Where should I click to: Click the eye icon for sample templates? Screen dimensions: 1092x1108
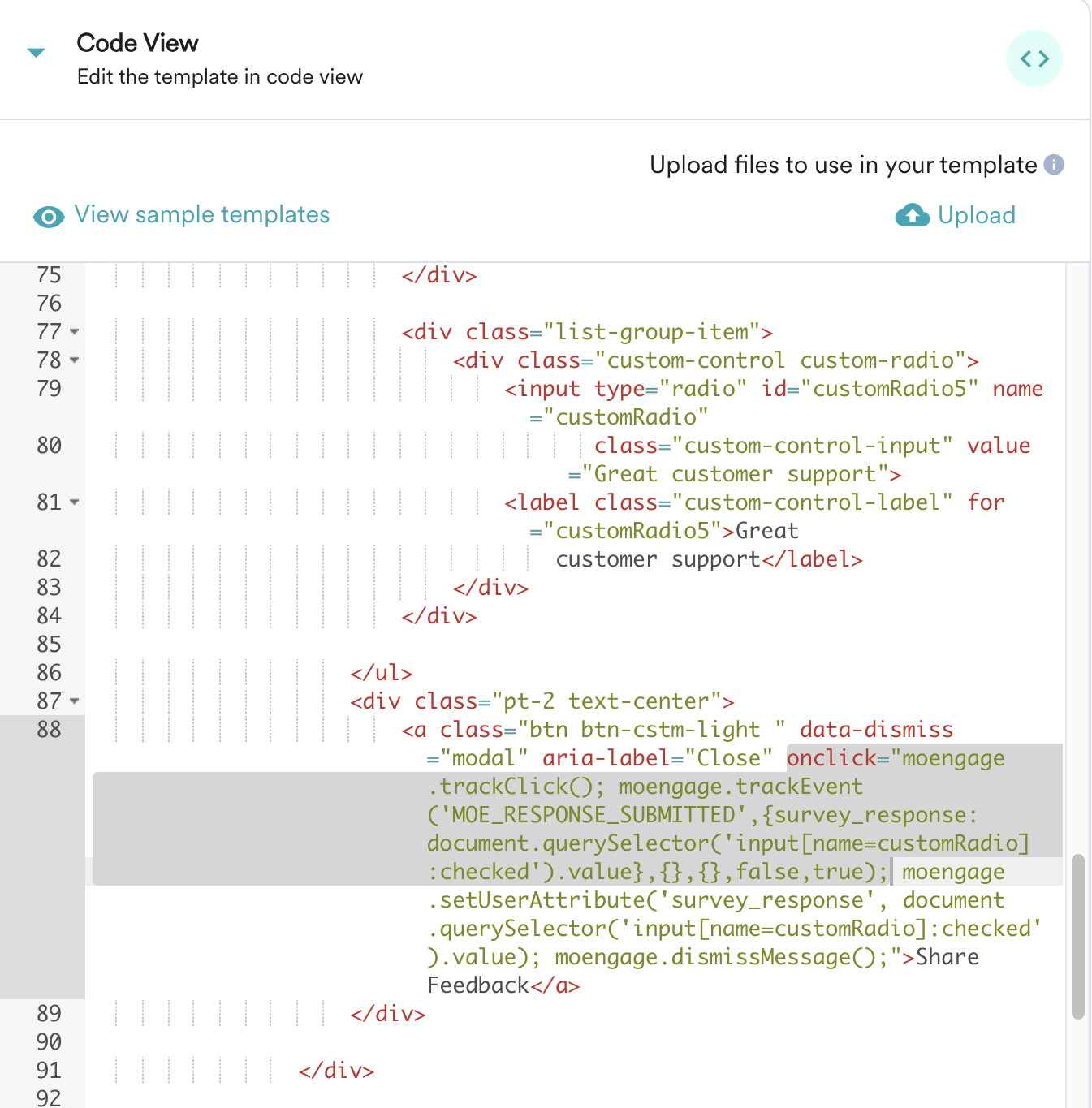click(x=49, y=217)
